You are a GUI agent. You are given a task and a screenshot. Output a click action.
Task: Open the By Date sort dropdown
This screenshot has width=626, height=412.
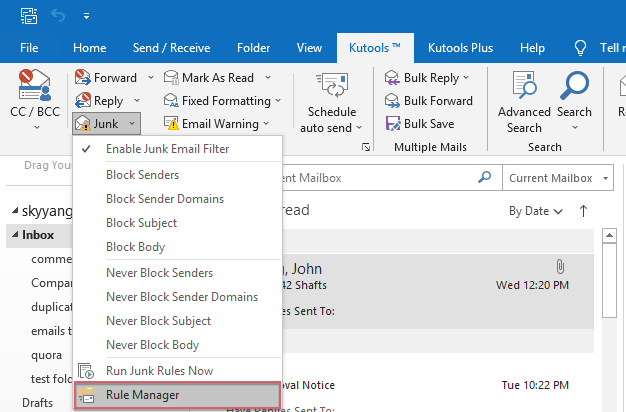pyautogui.click(x=535, y=211)
